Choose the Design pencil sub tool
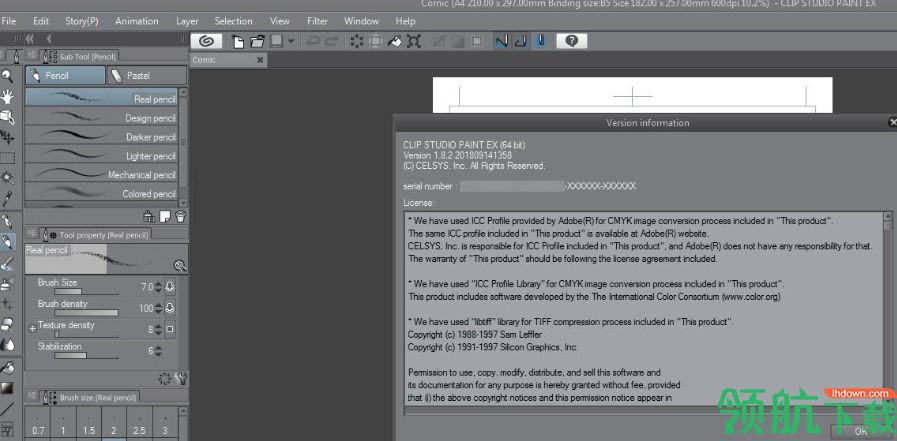Viewport: 897px width, 441px height. 102,117
